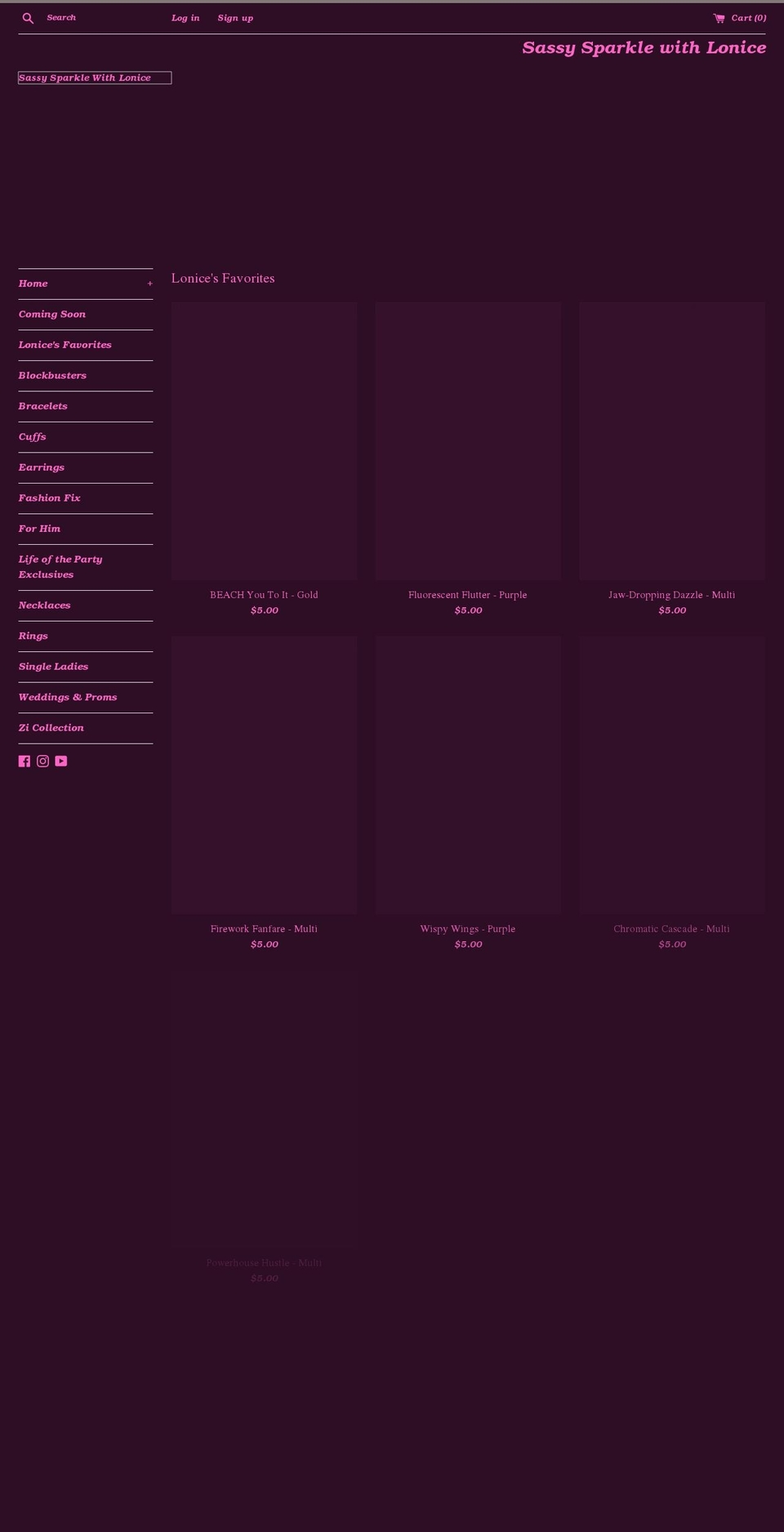Image resolution: width=784 pixels, height=1532 pixels.
Task: Open Chromatic Cascade - Multi product image
Action: tap(672, 775)
